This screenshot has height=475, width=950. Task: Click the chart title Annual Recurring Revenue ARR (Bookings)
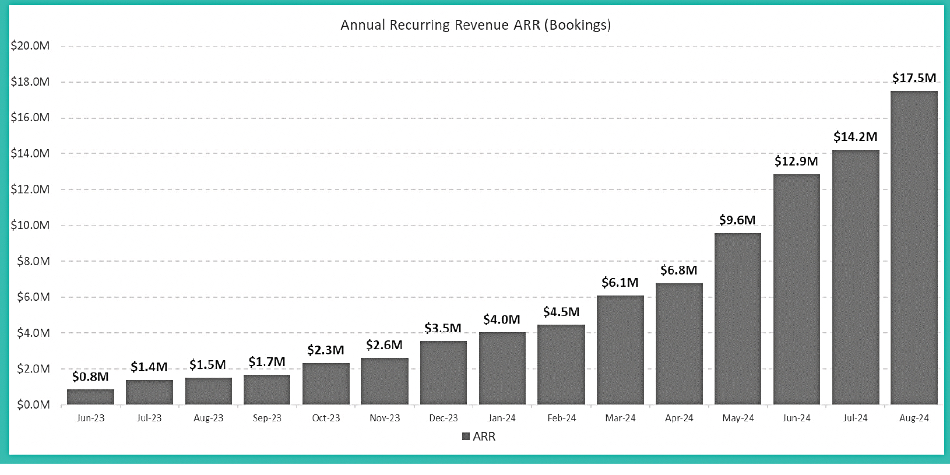(x=474, y=25)
